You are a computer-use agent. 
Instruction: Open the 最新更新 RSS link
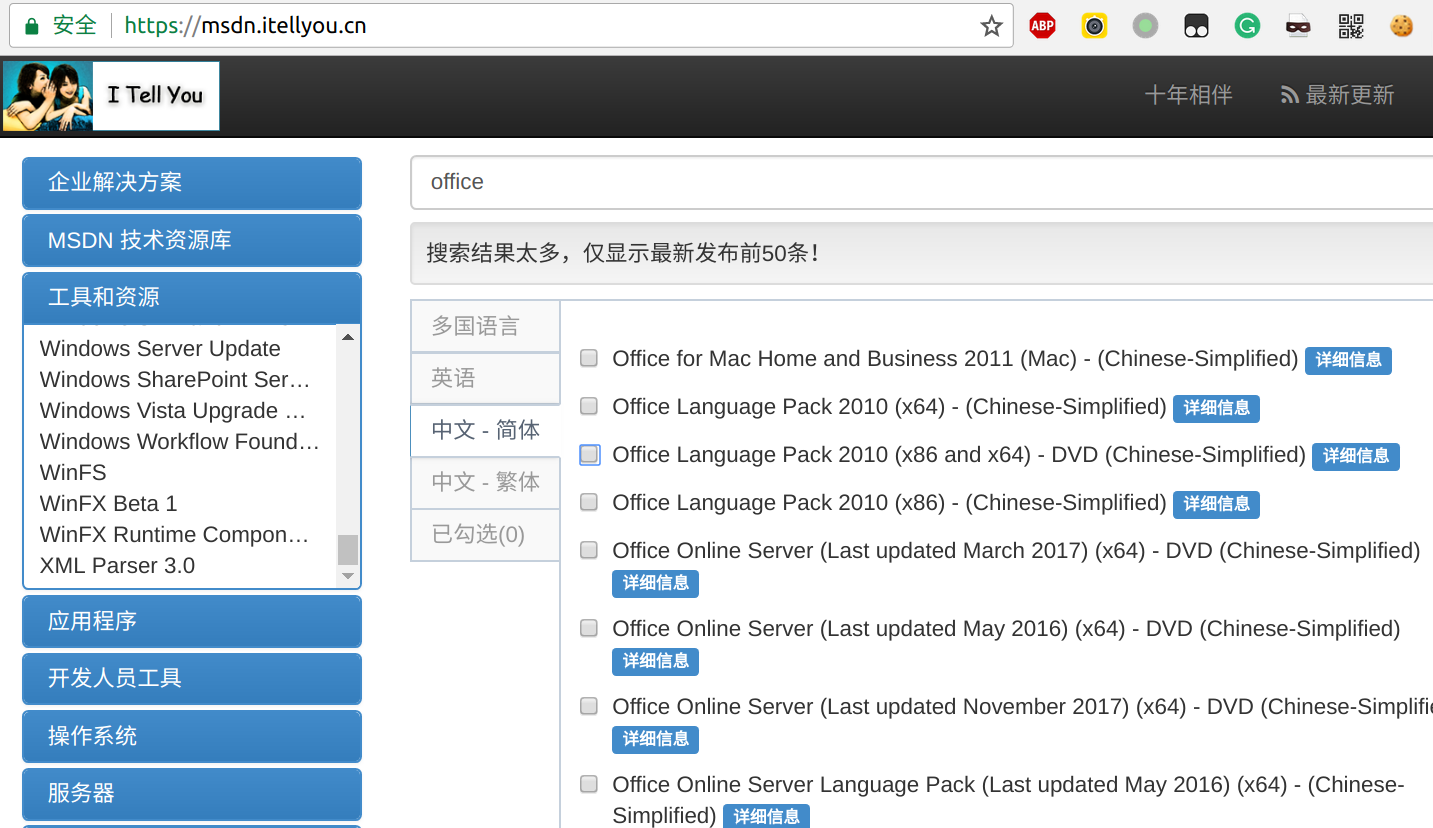click(1337, 95)
